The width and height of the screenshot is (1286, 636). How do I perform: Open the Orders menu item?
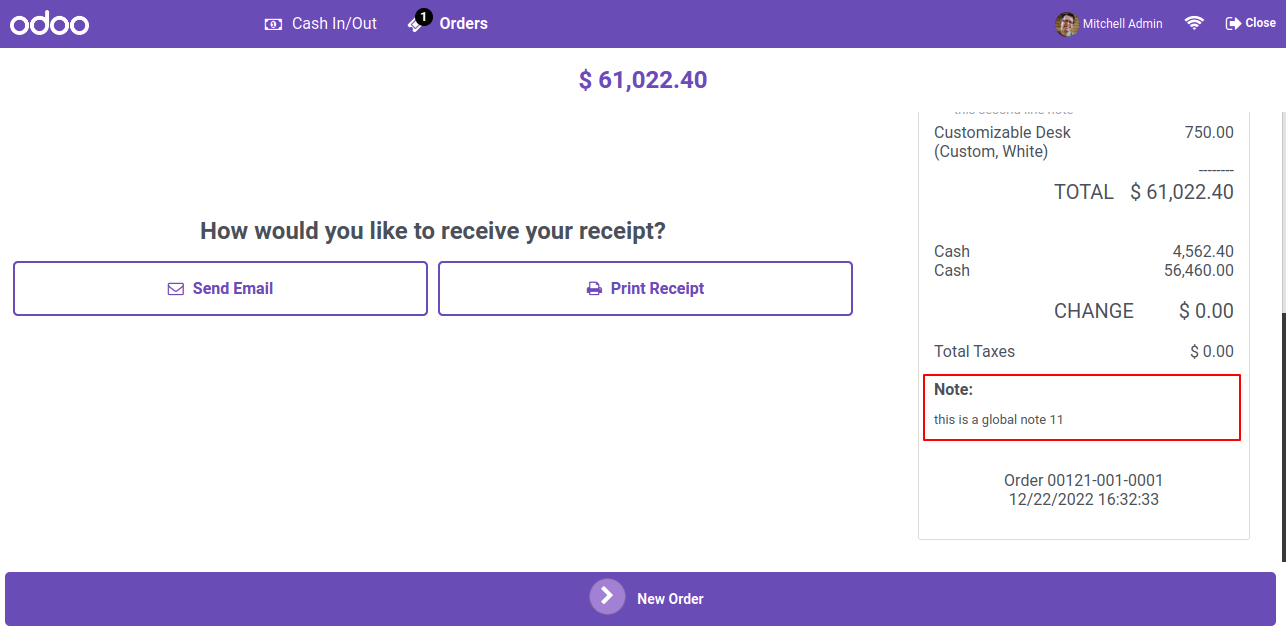[x=448, y=23]
